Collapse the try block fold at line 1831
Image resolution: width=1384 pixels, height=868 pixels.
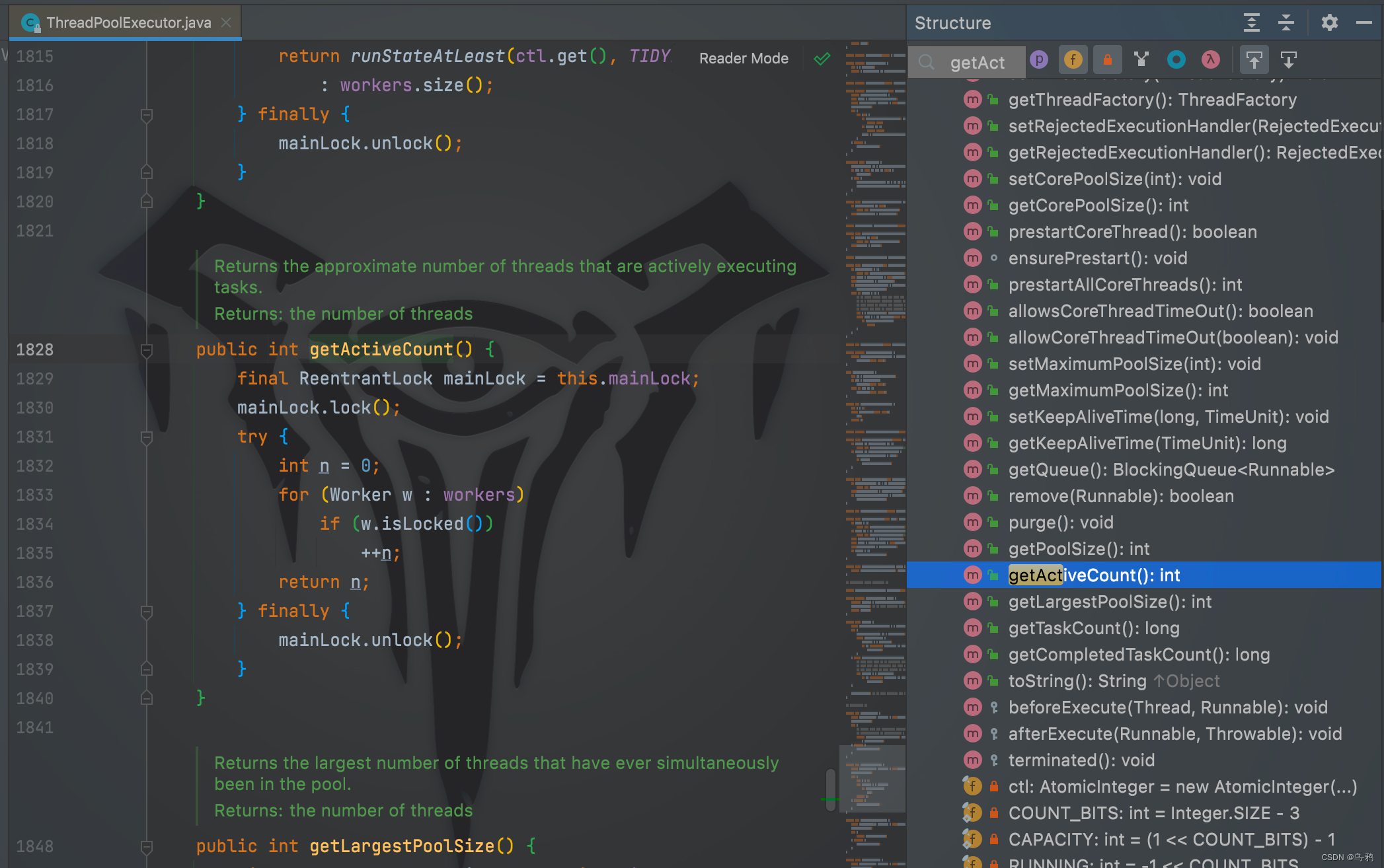147,437
